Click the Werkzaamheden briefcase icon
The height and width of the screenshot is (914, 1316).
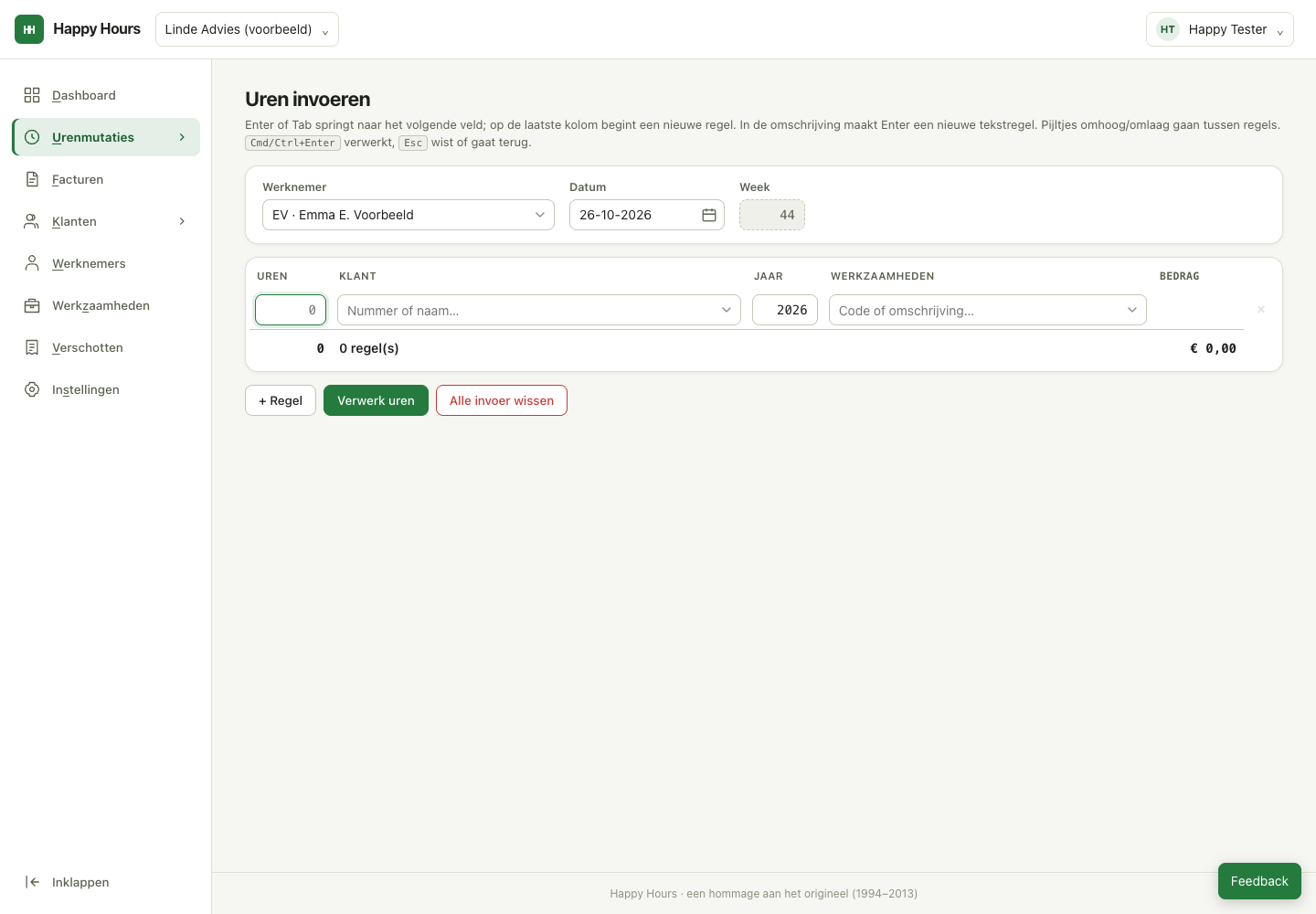coord(32,305)
